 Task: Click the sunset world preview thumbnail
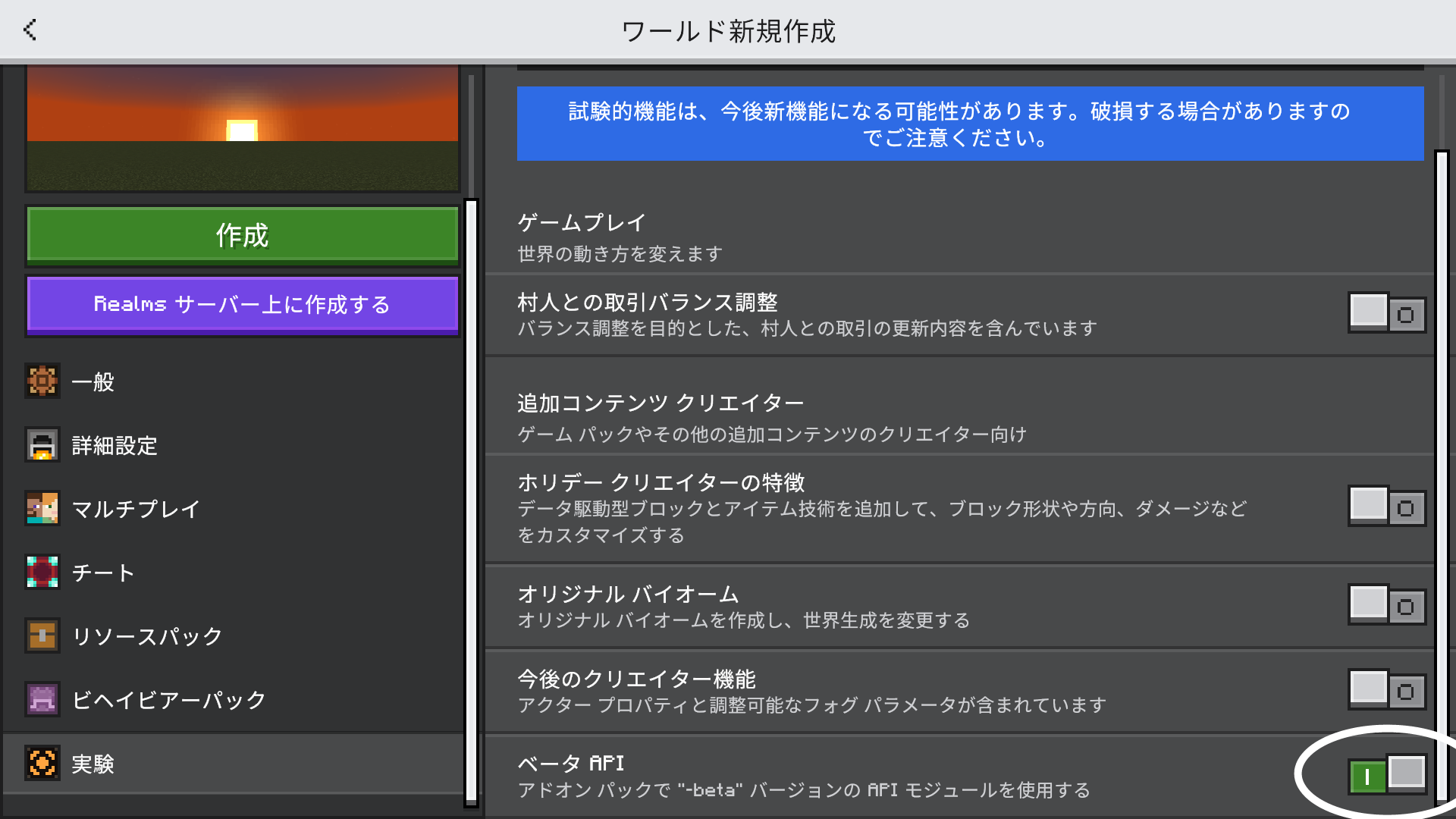[x=243, y=127]
